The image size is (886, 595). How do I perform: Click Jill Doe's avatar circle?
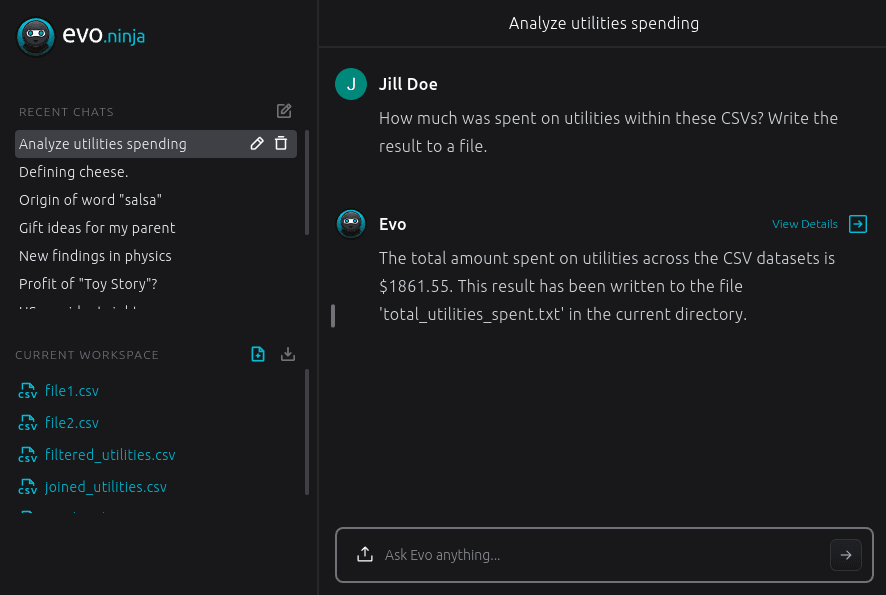(351, 84)
